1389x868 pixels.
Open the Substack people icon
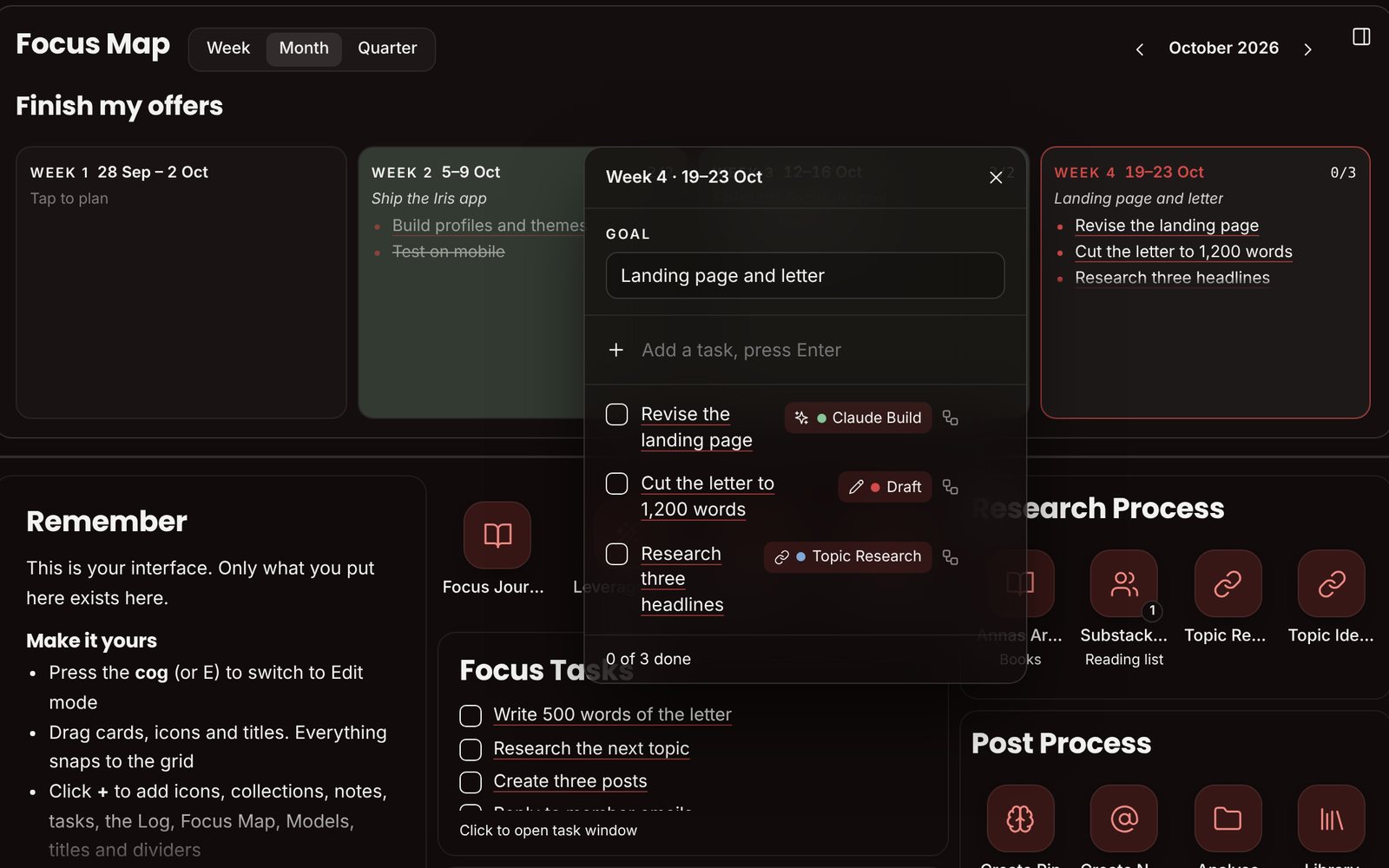click(x=1124, y=583)
